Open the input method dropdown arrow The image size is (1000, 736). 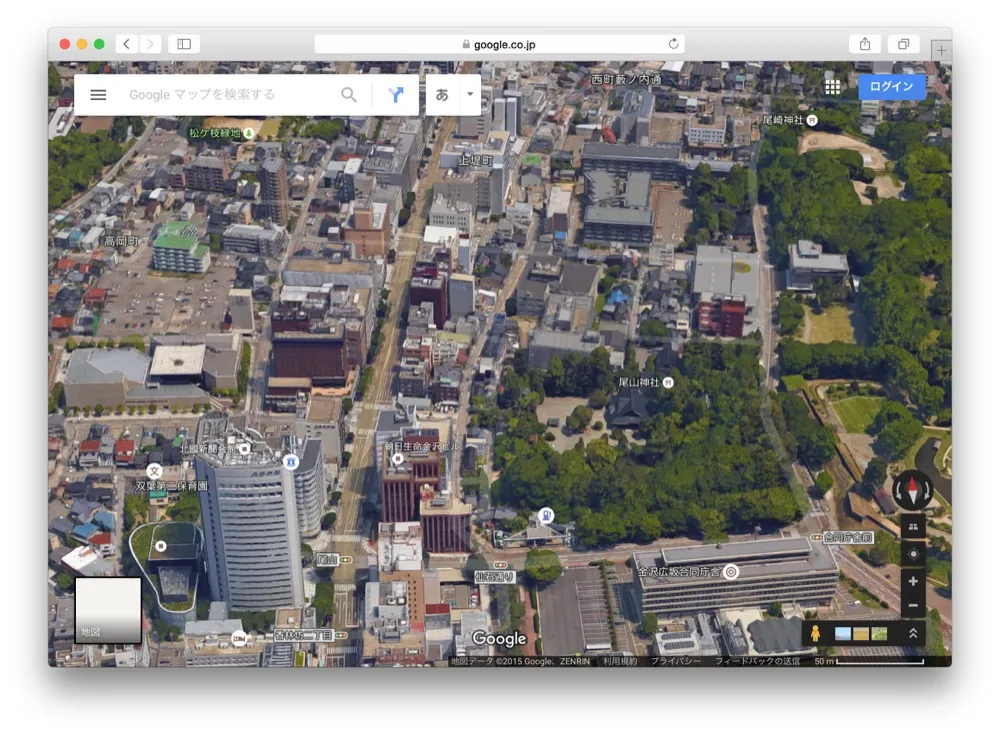[x=468, y=94]
